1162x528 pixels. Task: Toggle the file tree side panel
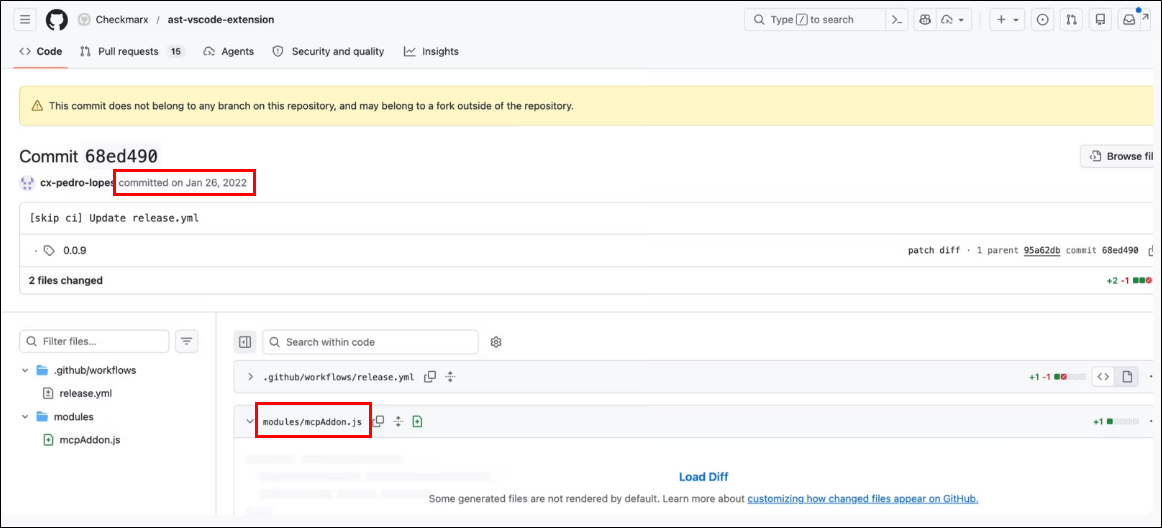245,342
